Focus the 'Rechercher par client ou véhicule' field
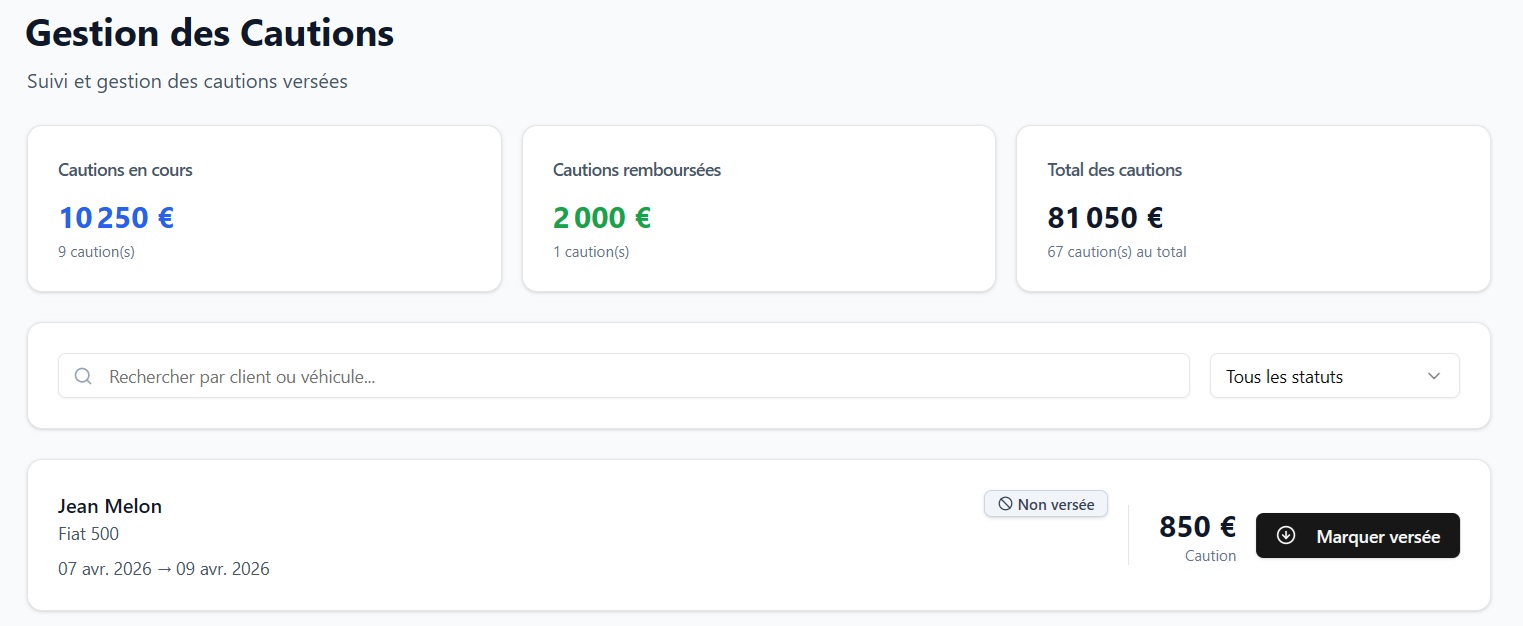 (x=640, y=376)
